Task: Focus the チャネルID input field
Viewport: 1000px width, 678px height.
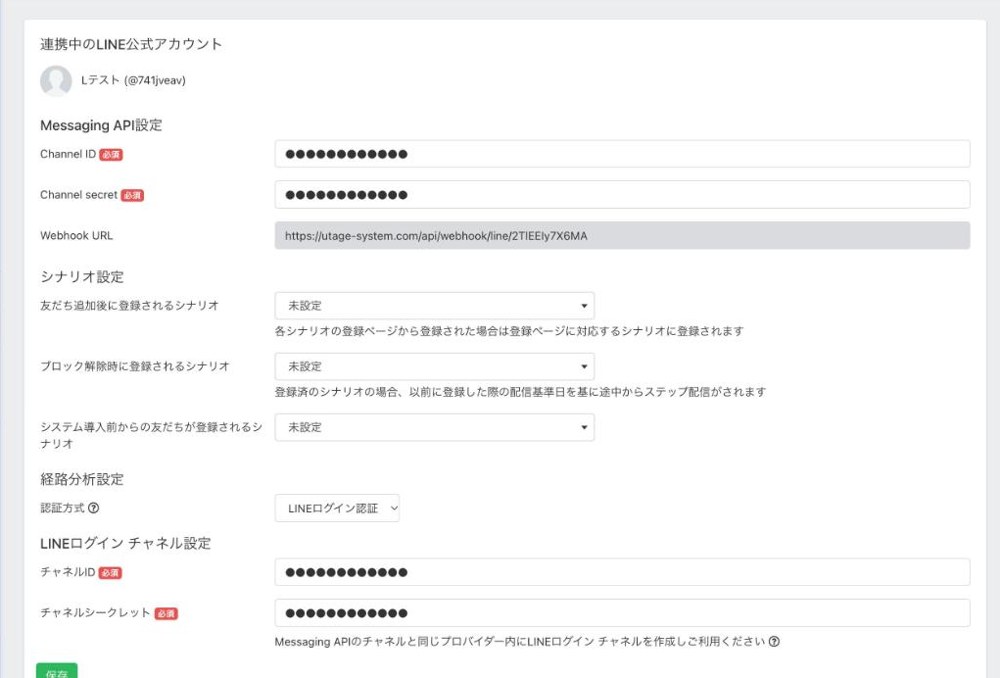Action: pyautogui.click(x=622, y=572)
